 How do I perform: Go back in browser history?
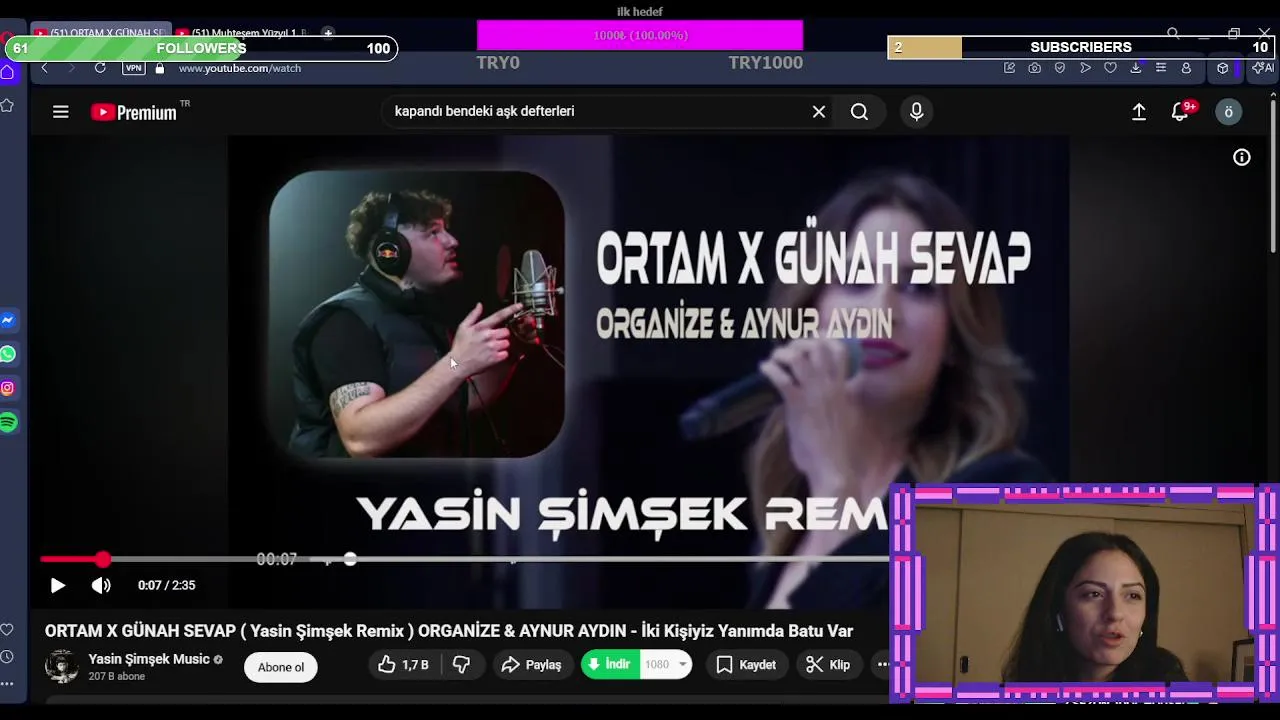(x=44, y=68)
